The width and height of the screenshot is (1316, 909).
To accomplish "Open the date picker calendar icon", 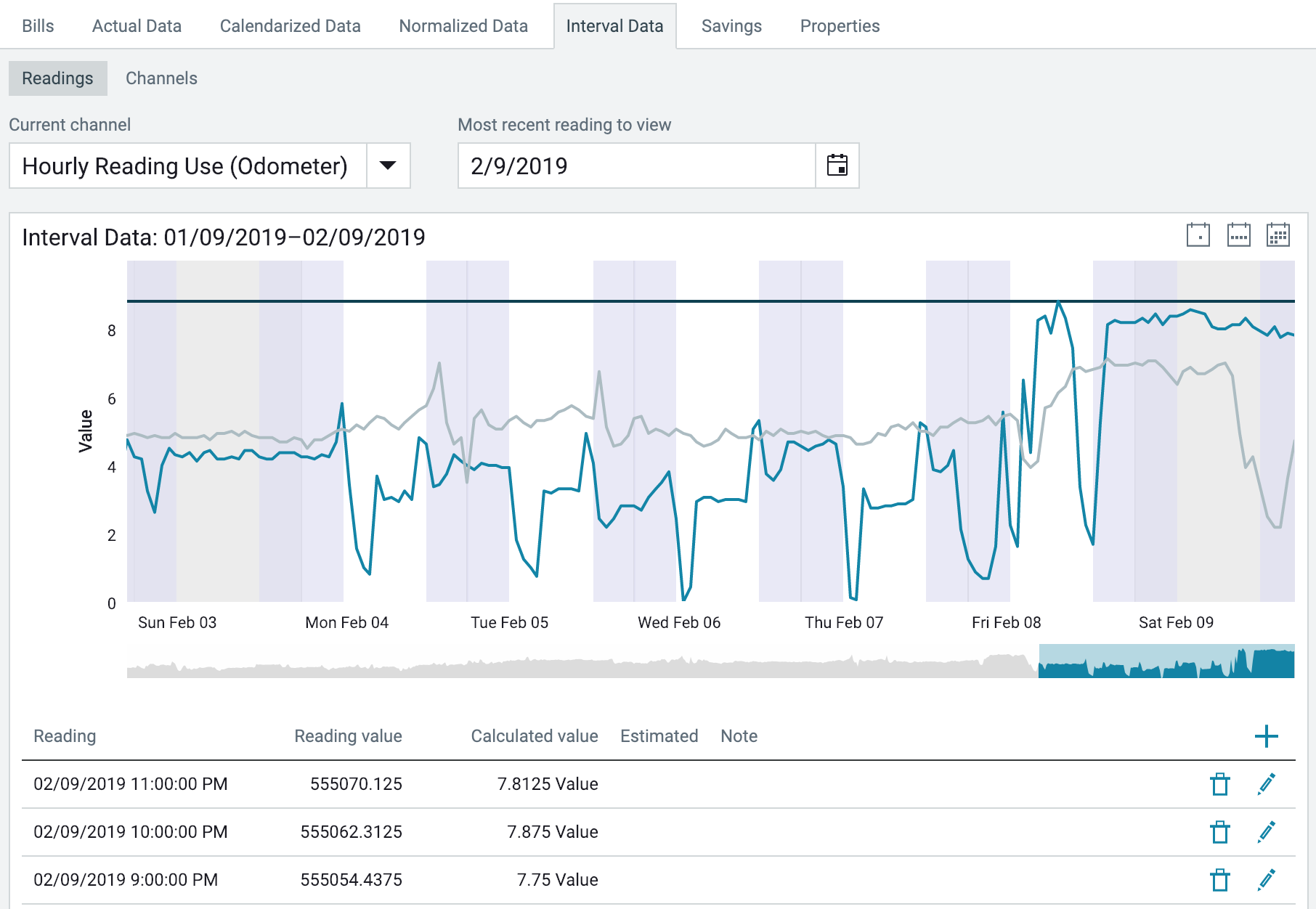I will tap(837, 166).
